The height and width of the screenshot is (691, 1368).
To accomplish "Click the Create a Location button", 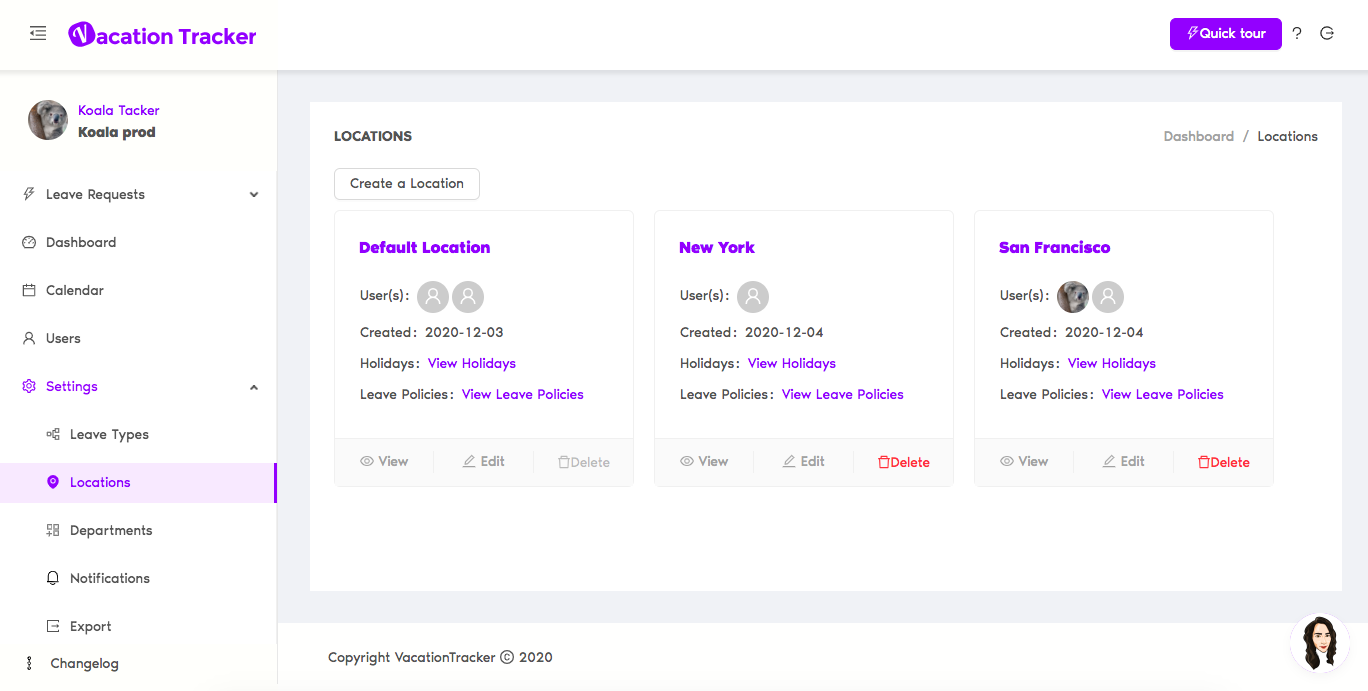I will [407, 184].
